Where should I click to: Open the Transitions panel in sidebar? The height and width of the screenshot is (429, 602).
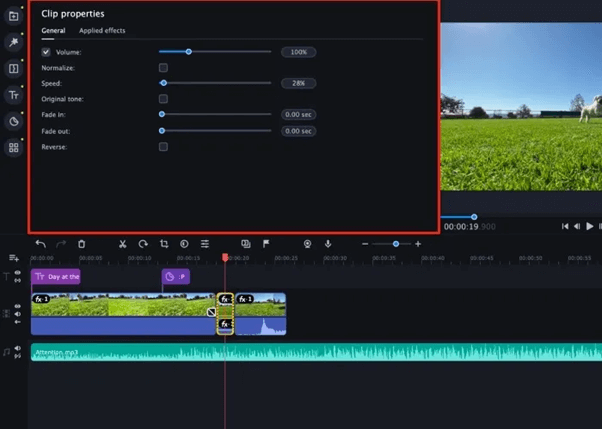(x=13, y=68)
